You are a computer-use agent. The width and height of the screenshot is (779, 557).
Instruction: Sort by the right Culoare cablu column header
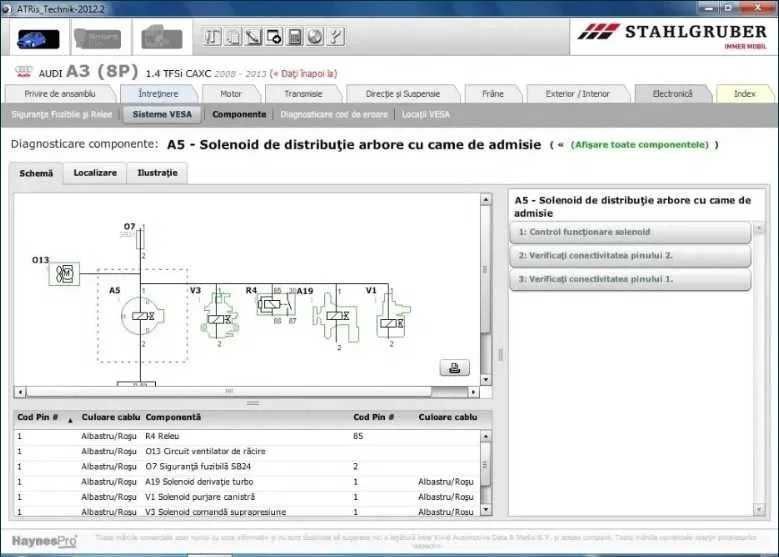[448, 417]
